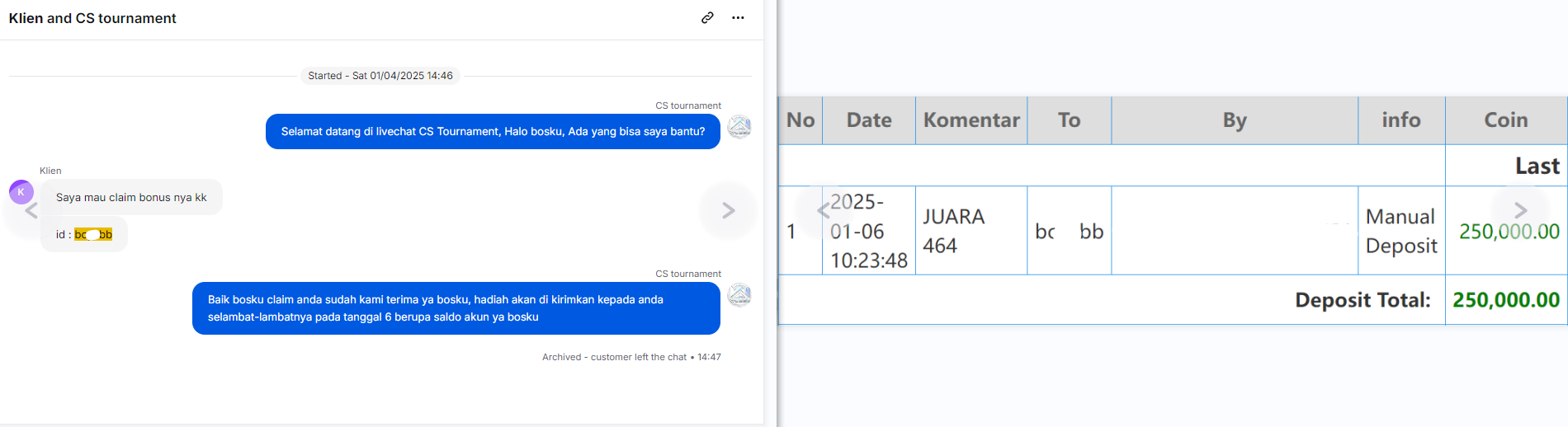Screen dimensions: 1568x427
Task: Open the three-dot more options menu
Action: point(738,17)
